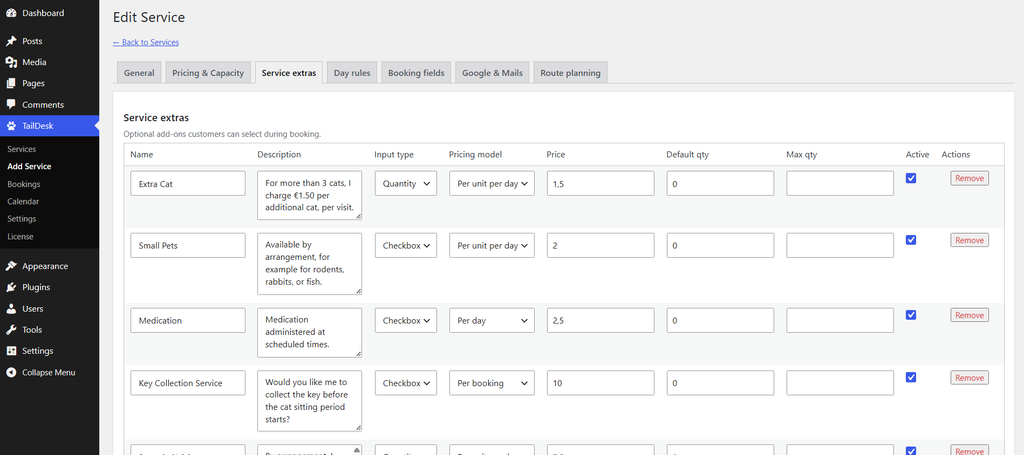1024x455 pixels.
Task: Disable Active checkbox for Key Collection Service
Action: 911,377
